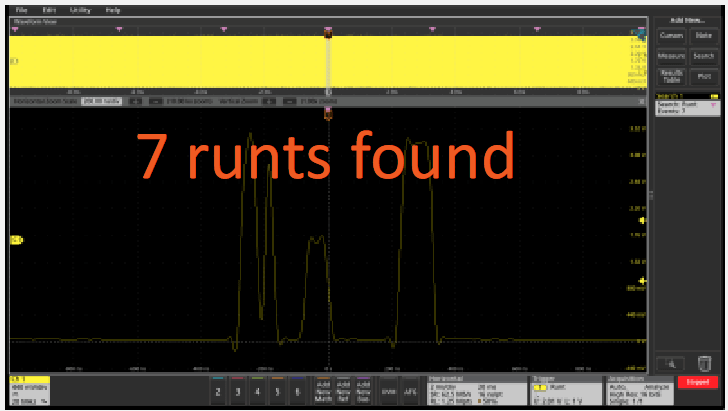The image size is (728, 411).
Task: Decrease the vertical zoom with minus button
Action: pos(289,101)
